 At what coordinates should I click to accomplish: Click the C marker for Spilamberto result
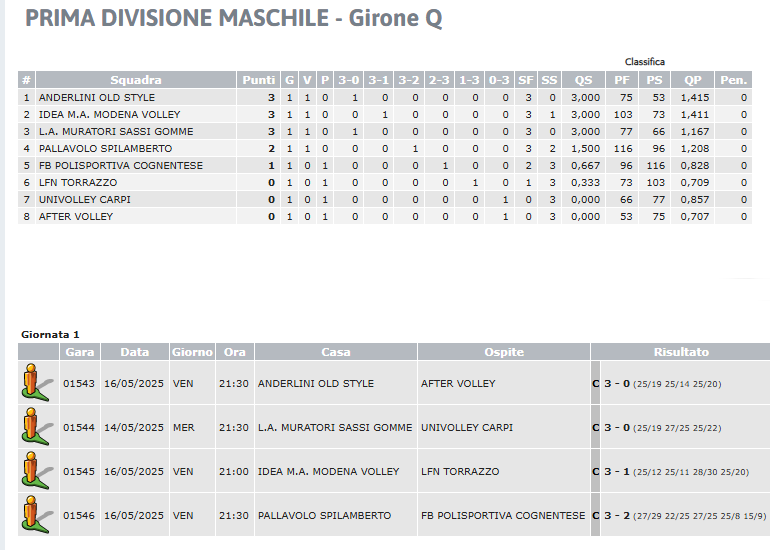(596, 516)
